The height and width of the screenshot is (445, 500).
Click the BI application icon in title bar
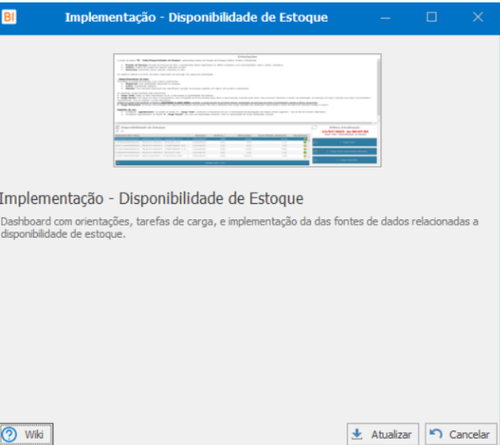tap(9, 17)
